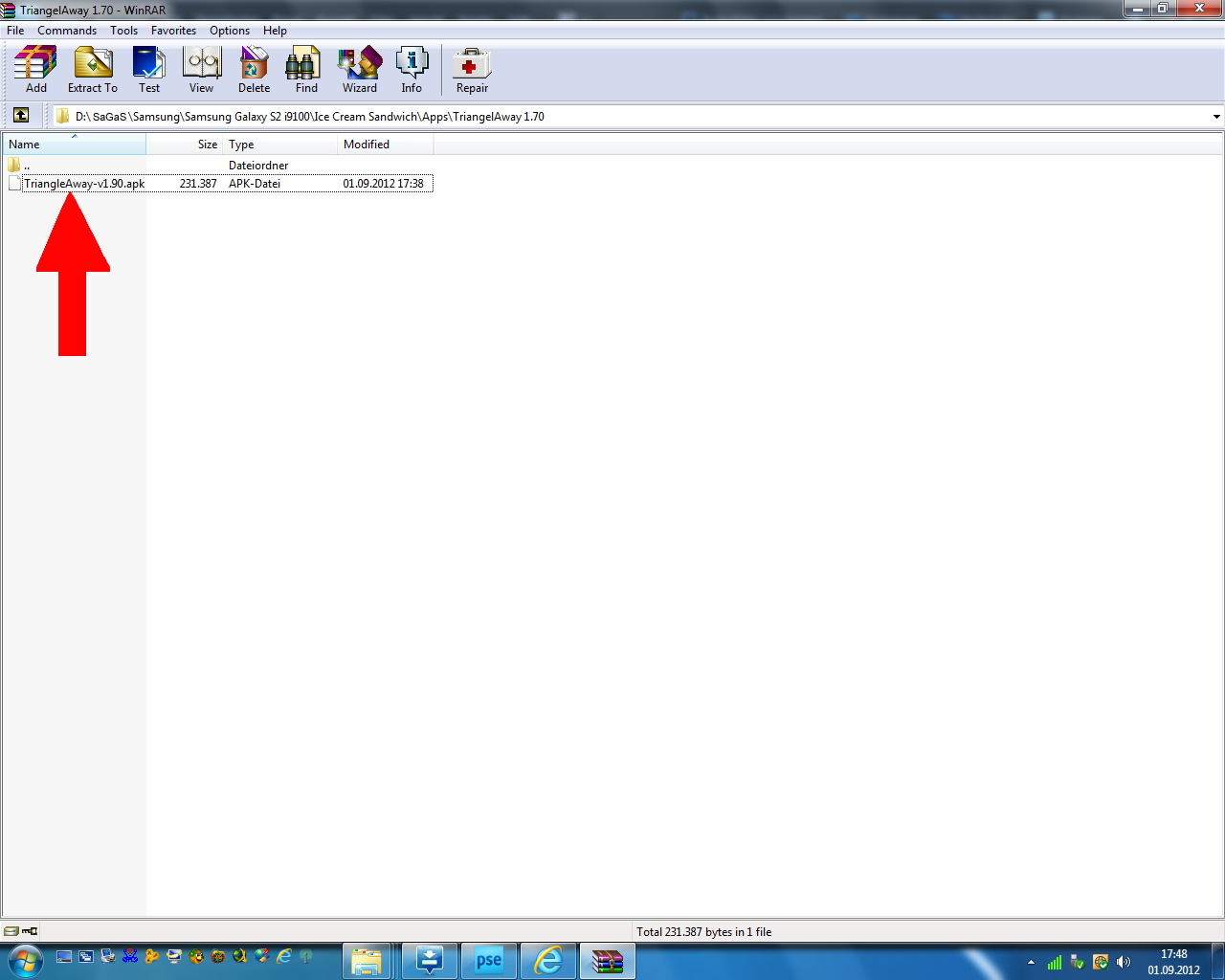This screenshot has width=1225, height=980.
Task: Open the Windows Start menu
Action: (24, 960)
